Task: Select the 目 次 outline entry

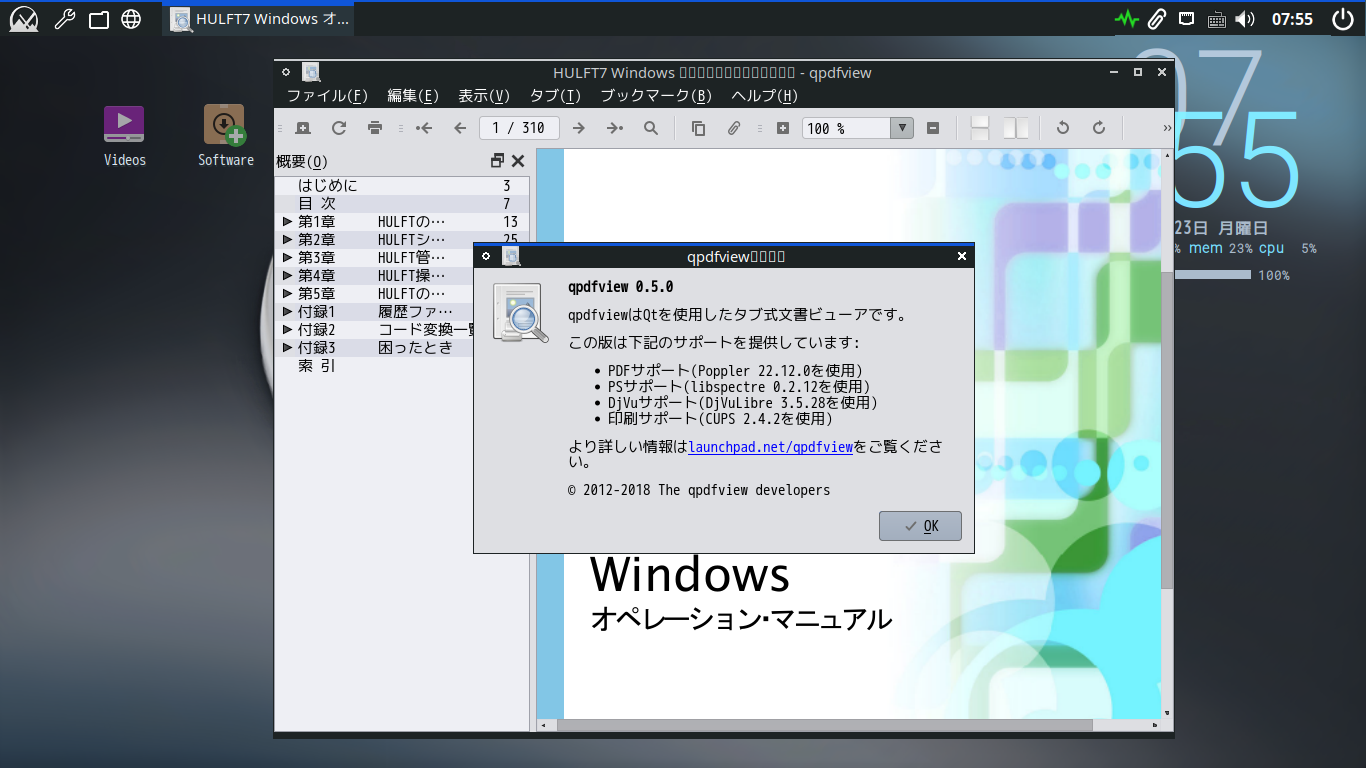Action: 402,204
